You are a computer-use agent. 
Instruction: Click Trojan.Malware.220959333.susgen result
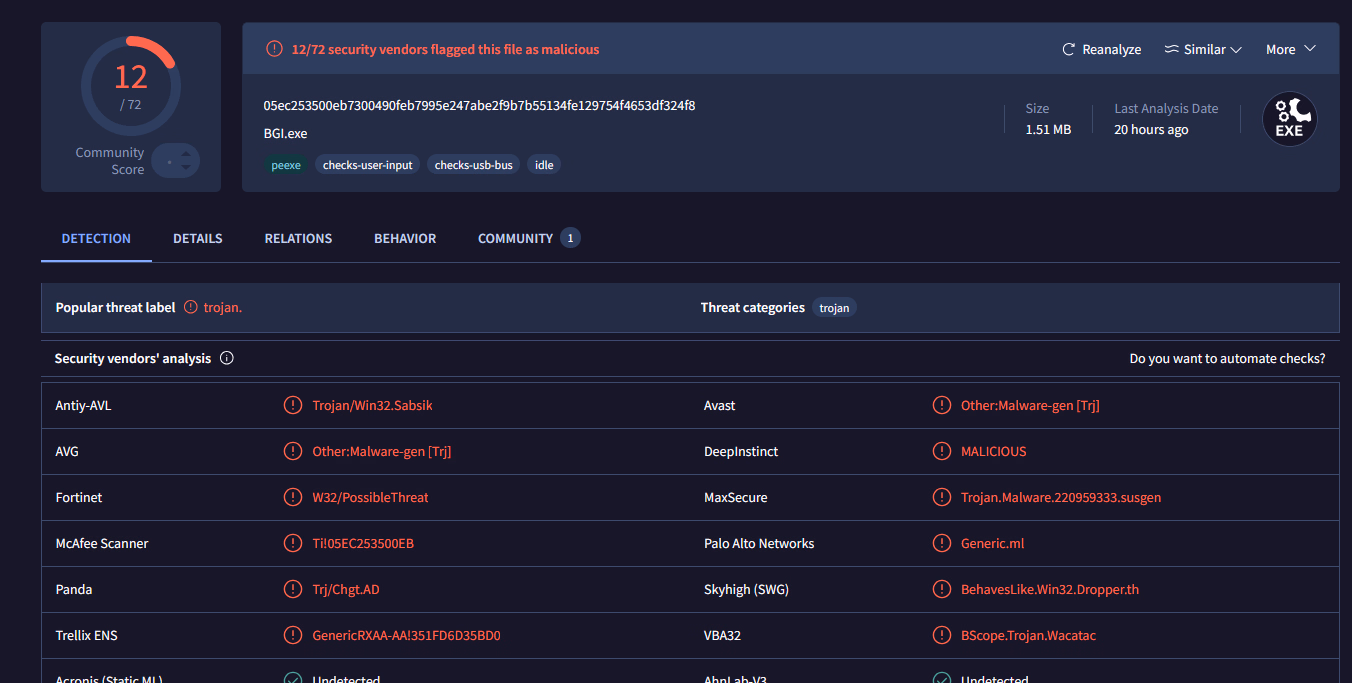pos(1061,497)
